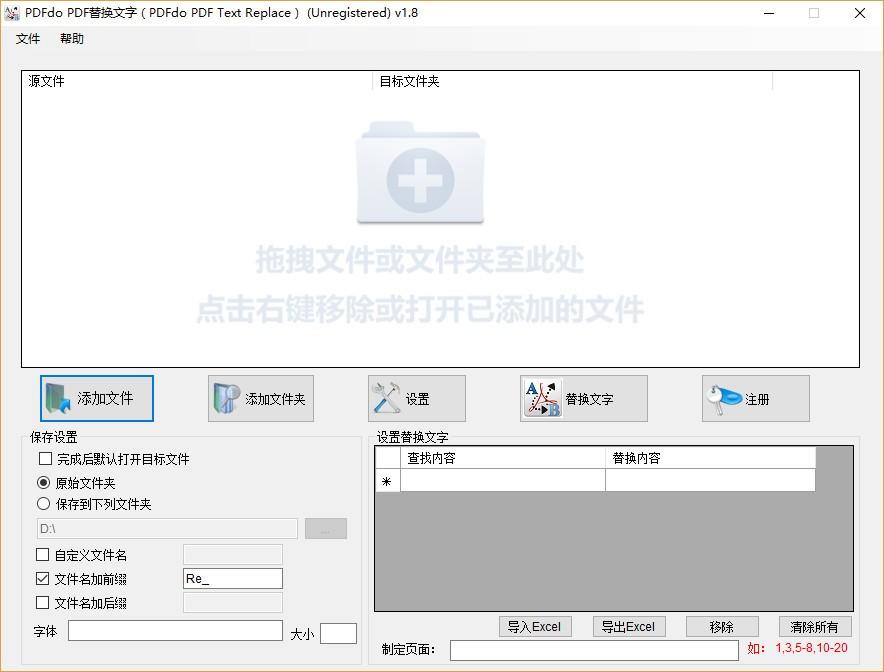The width and height of the screenshot is (884, 672).
Task: Open the 文件 menu
Action: tap(28, 38)
